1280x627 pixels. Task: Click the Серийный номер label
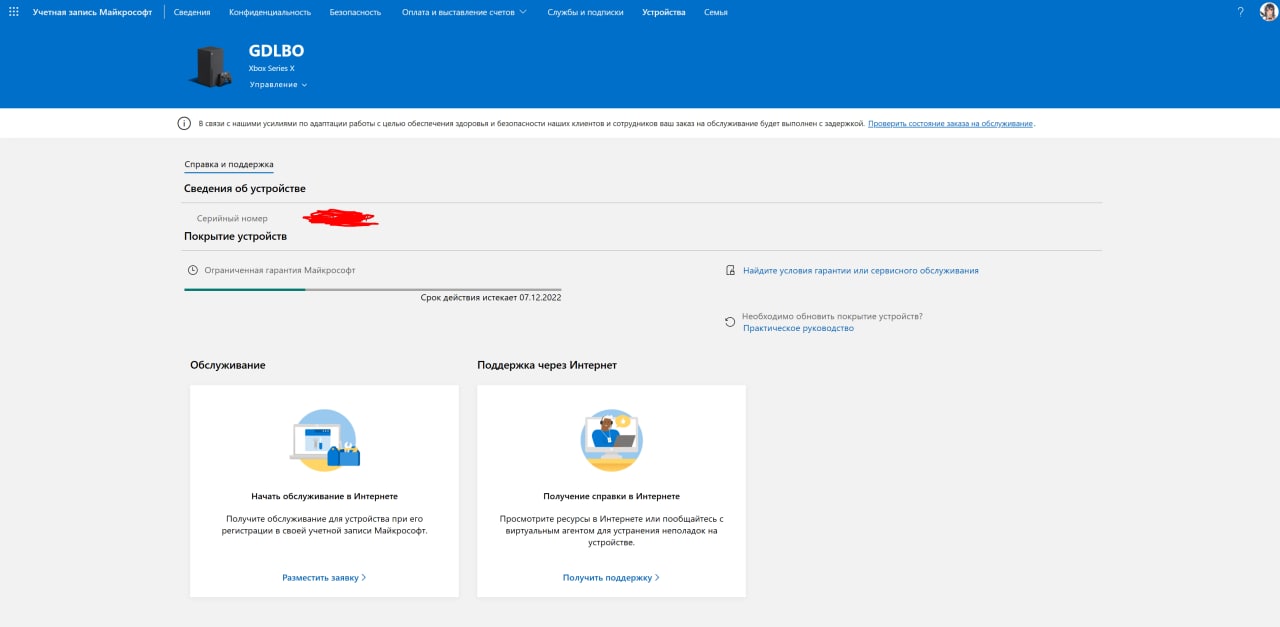(232, 218)
